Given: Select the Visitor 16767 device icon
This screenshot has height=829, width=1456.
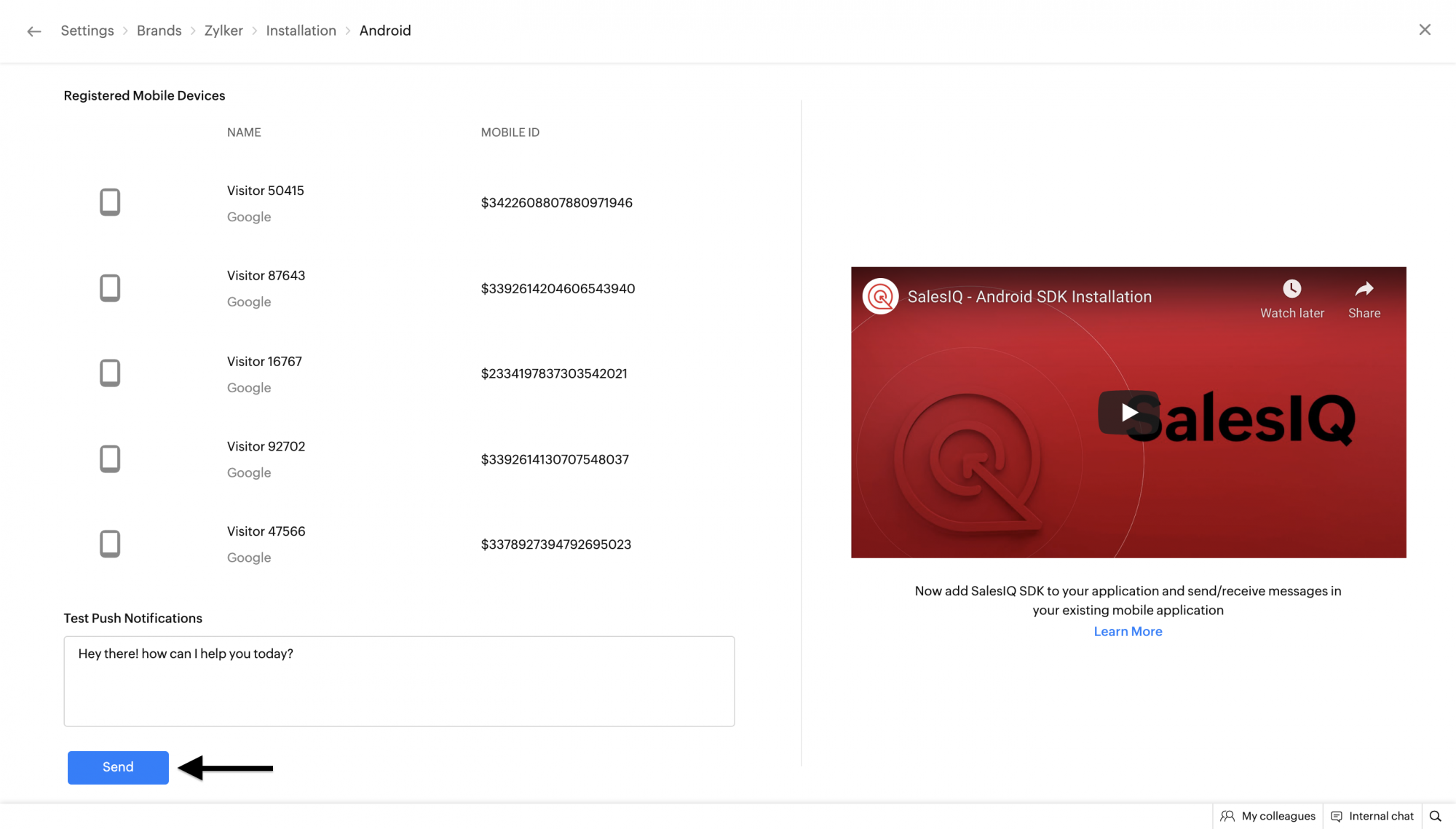Looking at the screenshot, I should tap(110, 373).
